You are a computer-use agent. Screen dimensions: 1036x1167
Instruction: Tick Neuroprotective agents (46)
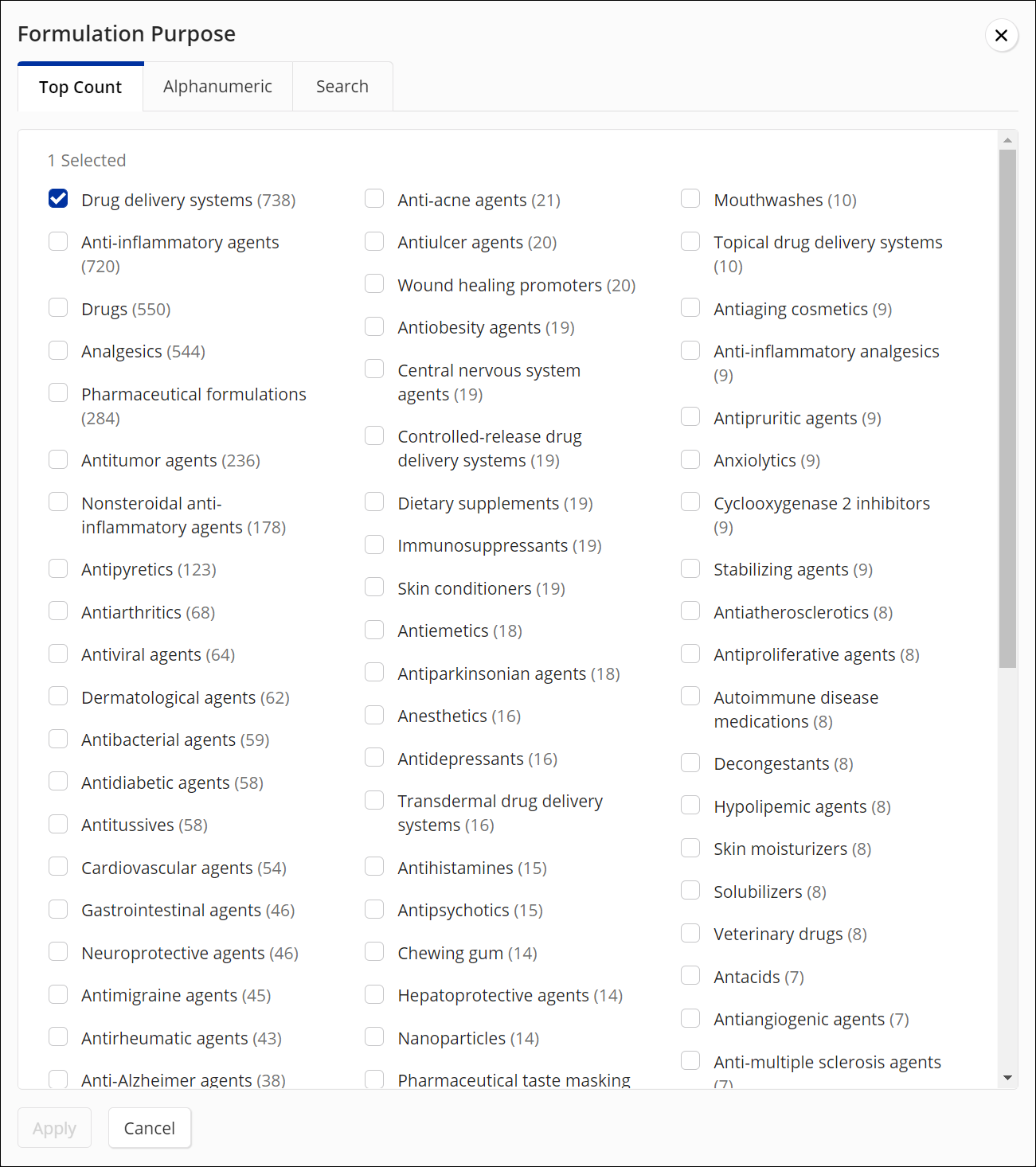[58, 952]
